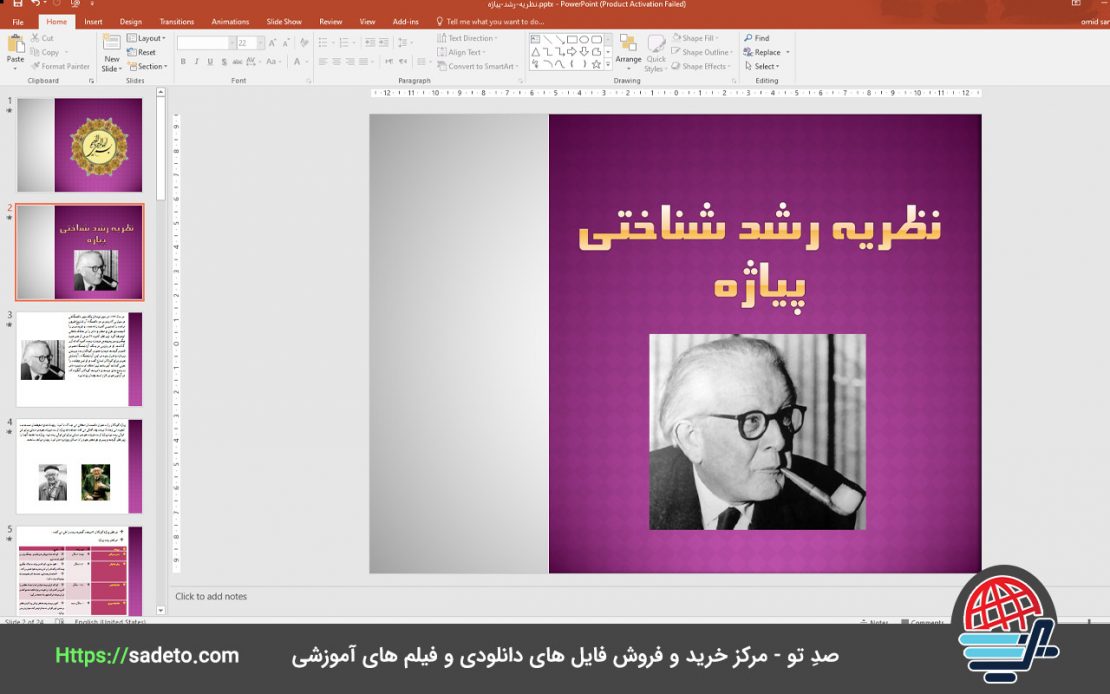
Task: Click Convert to SmartArt
Action: tap(478, 67)
